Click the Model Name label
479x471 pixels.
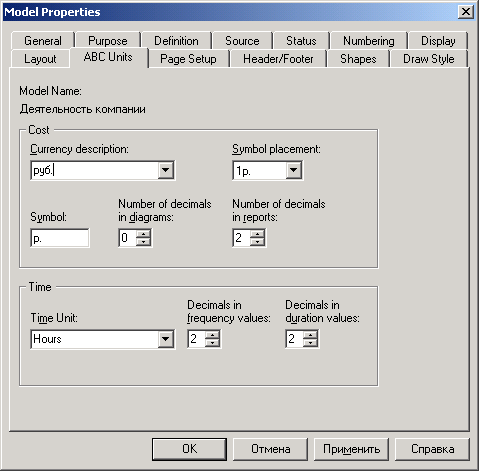(50, 91)
